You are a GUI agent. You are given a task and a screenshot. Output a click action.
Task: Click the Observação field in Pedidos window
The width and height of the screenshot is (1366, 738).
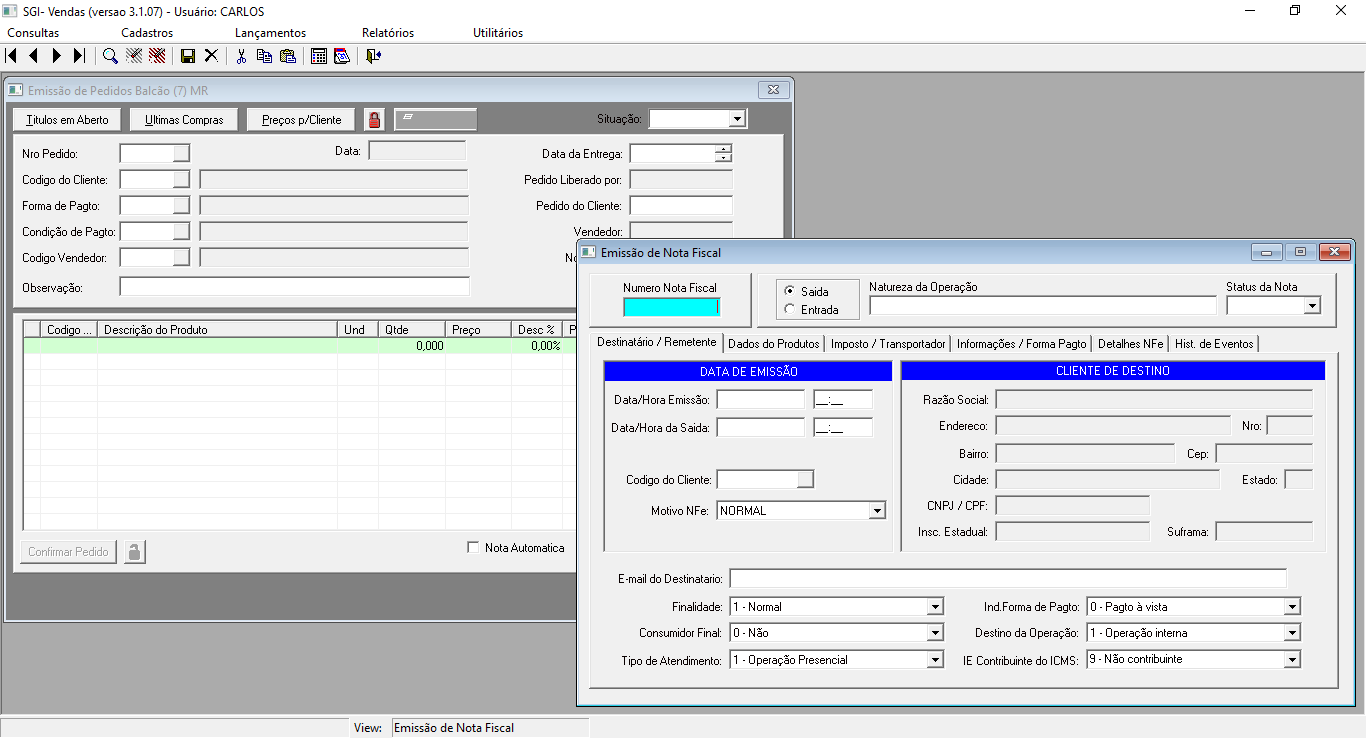[294, 287]
